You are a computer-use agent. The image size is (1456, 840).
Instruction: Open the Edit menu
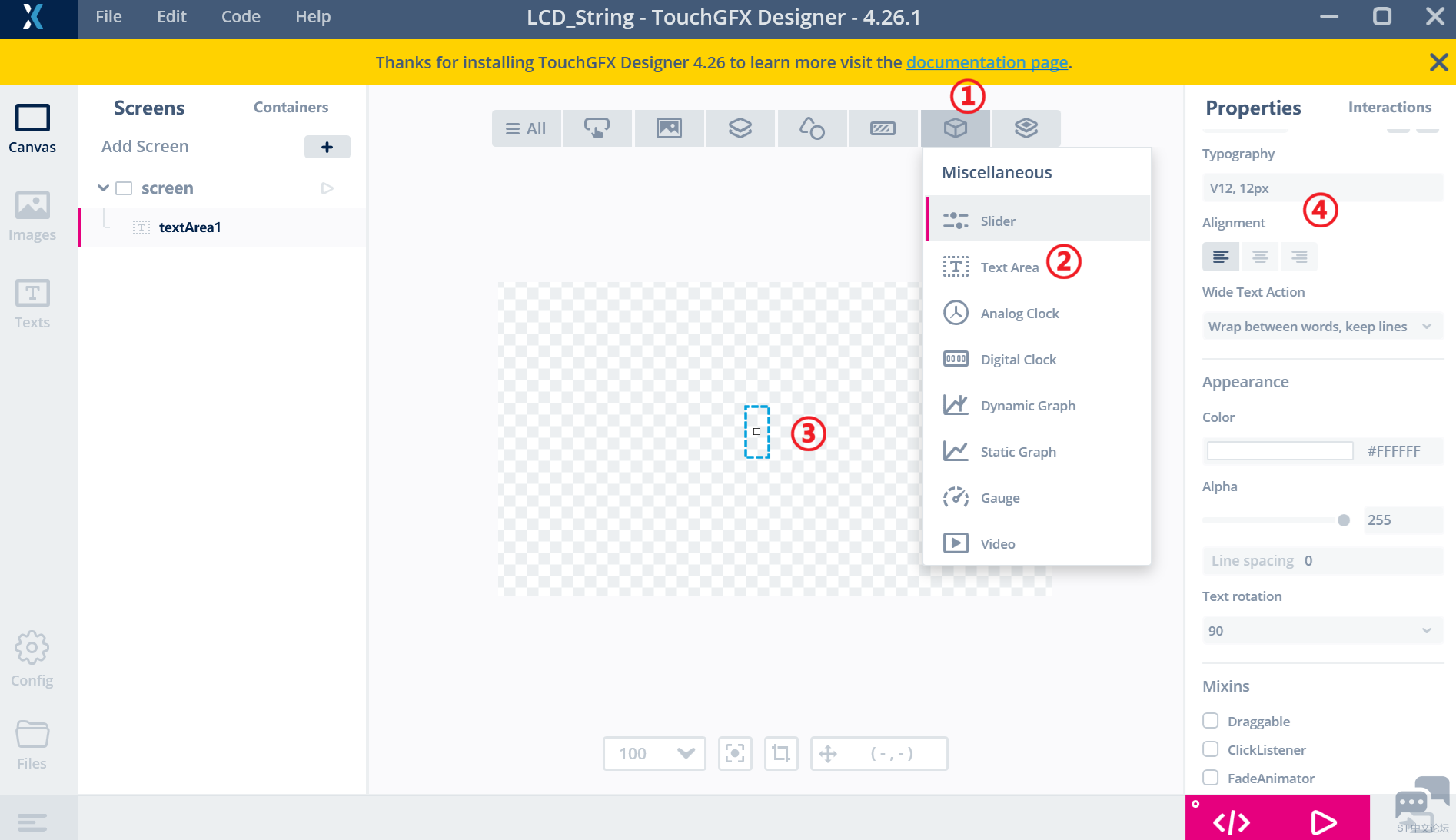coord(171,17)
